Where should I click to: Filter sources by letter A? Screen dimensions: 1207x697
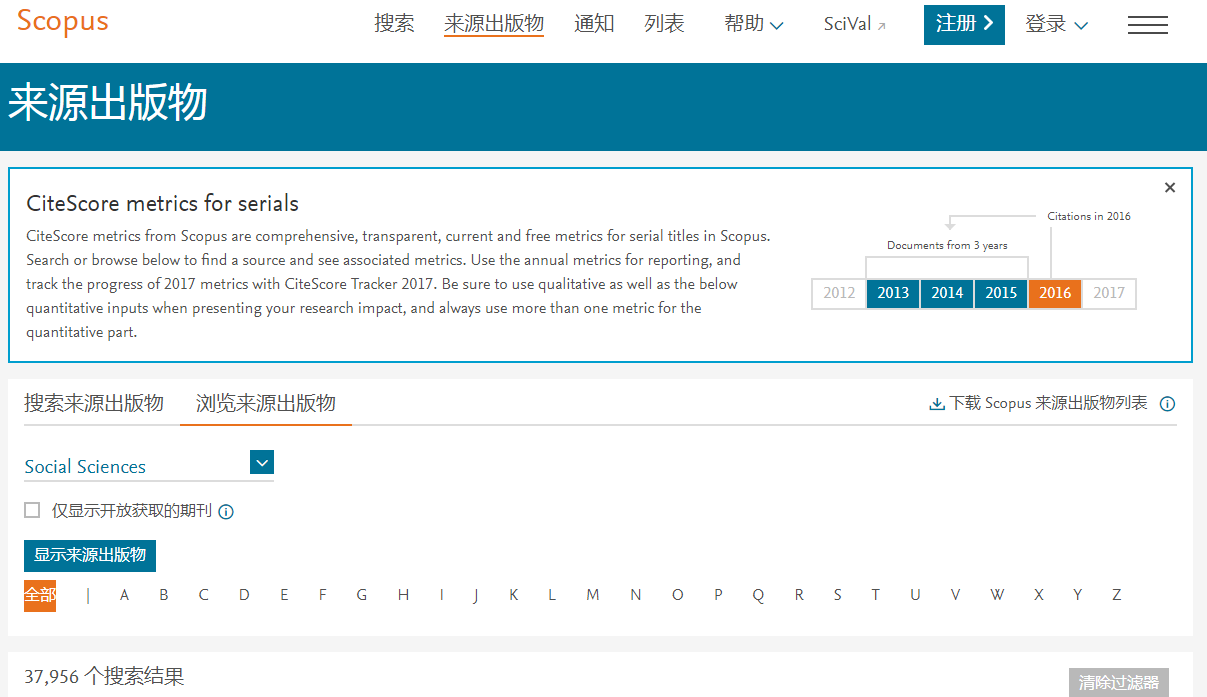124,595
